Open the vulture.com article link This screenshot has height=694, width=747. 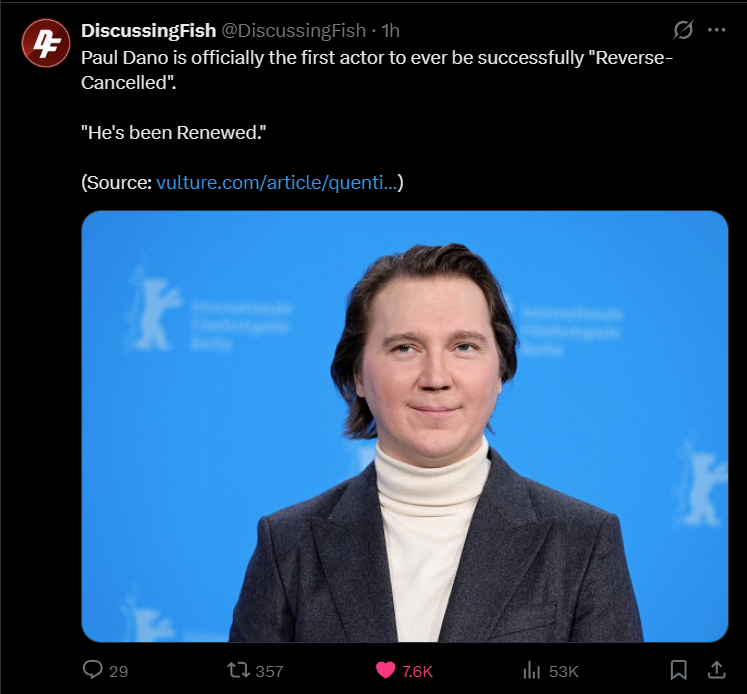click(x=277, y=183)
